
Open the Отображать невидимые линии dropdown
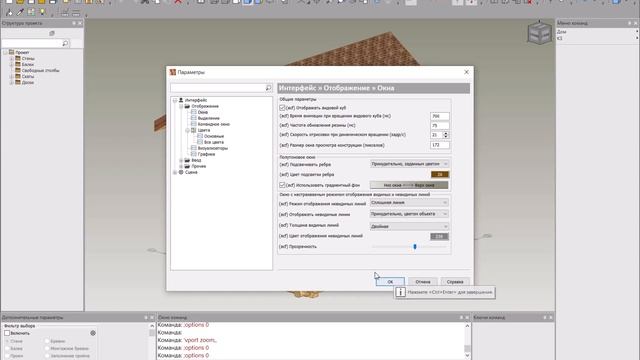point(409,214)
